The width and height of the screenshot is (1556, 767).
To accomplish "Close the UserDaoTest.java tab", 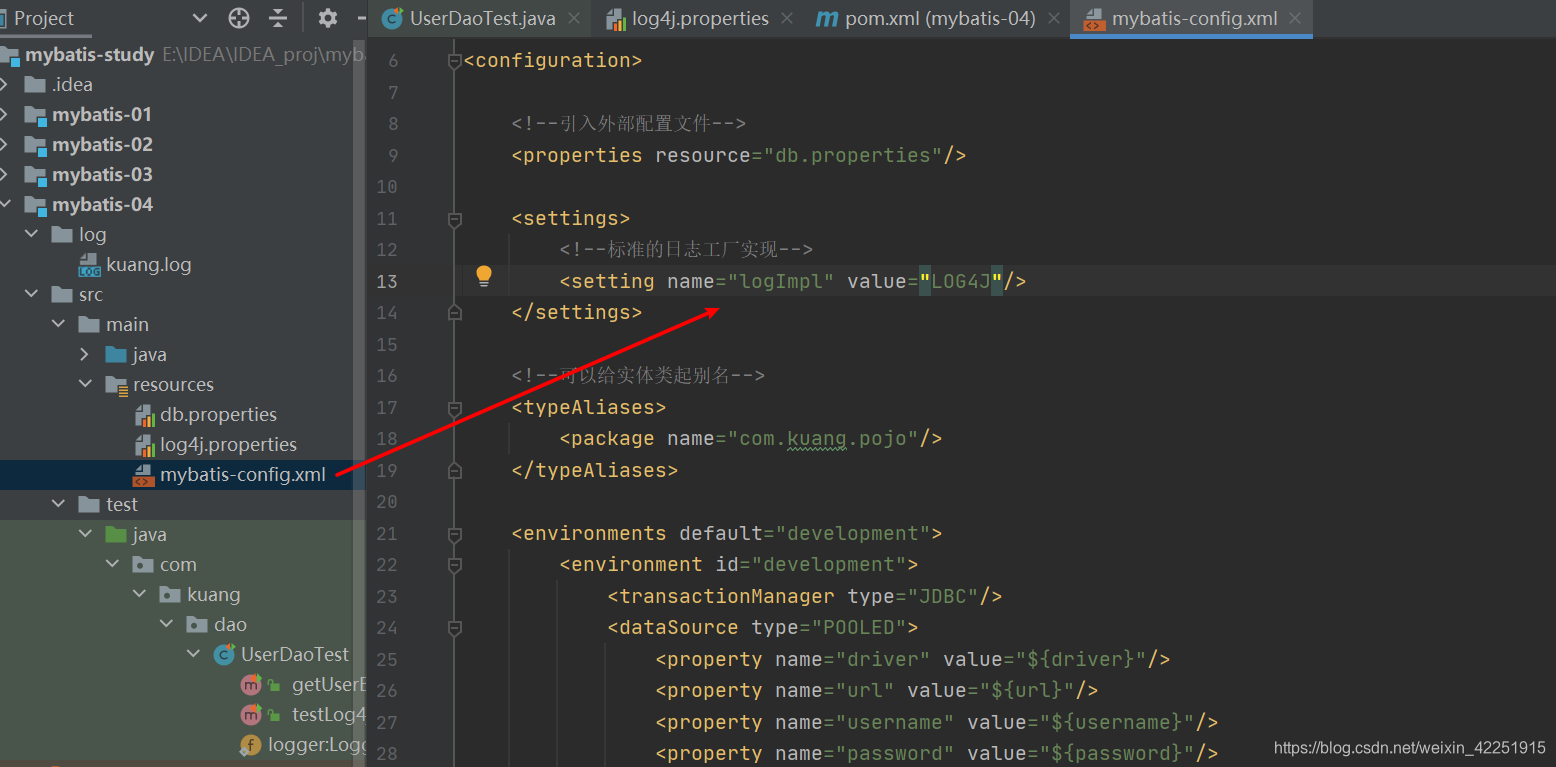I will pos(574,18).
